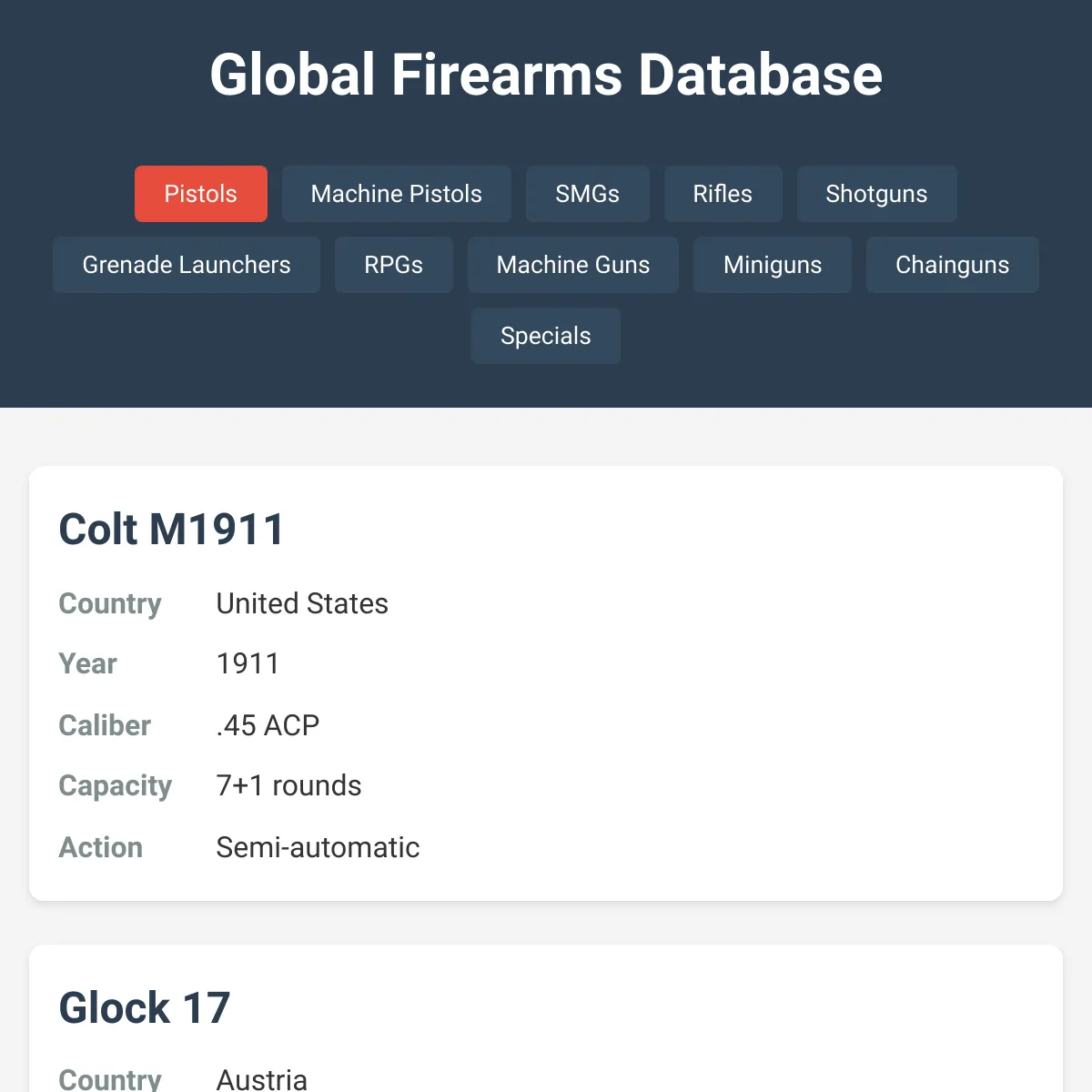Click the Glock 17 heading

(145, 1007)
